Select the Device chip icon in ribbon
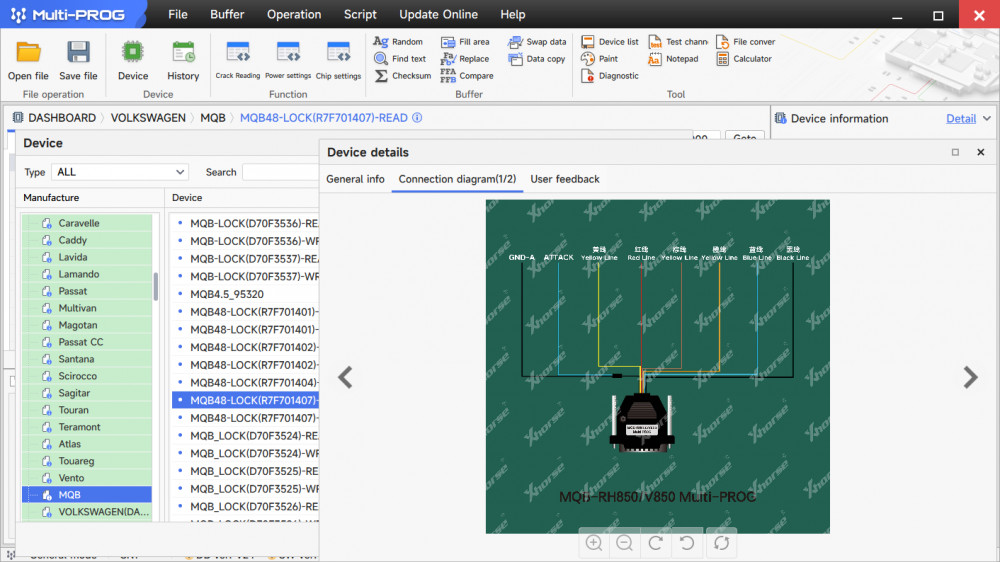Screen dimensions: 1000x562 coord(133,52)
